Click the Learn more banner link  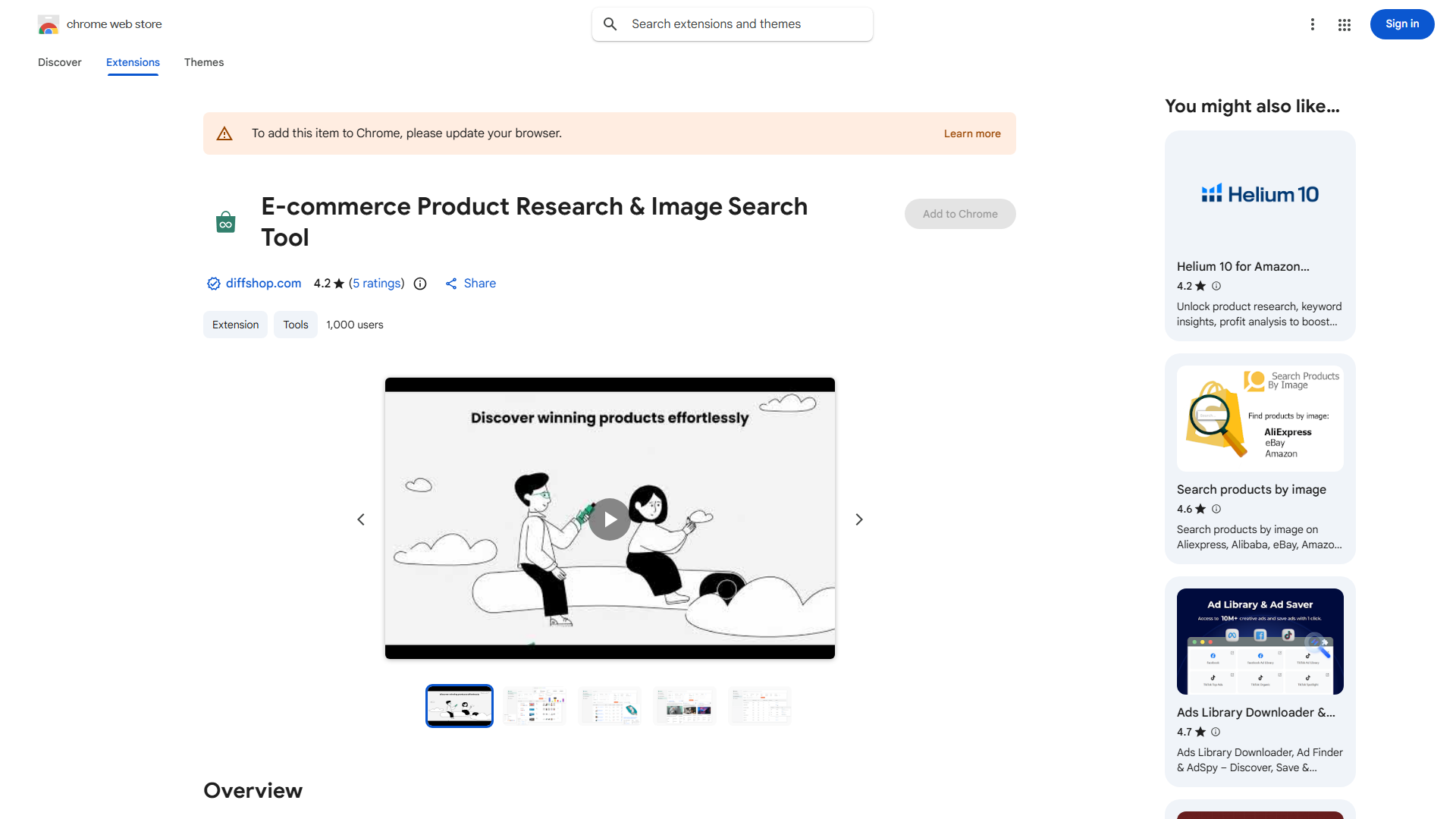click(x=971, y=133)
